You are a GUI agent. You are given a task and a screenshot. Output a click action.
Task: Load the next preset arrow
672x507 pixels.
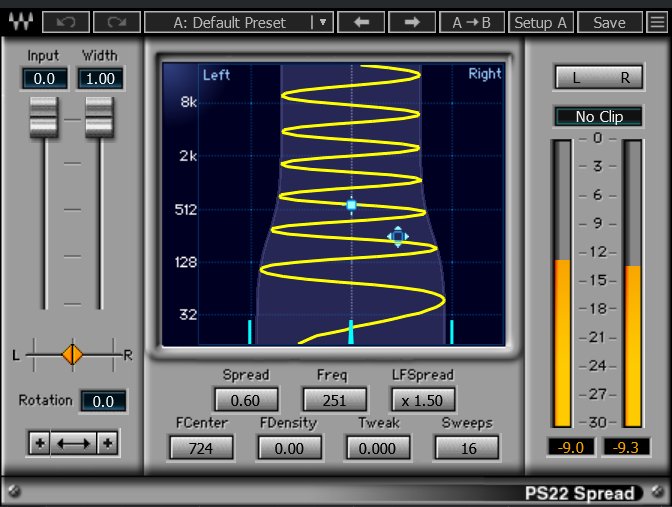point(412,22)
